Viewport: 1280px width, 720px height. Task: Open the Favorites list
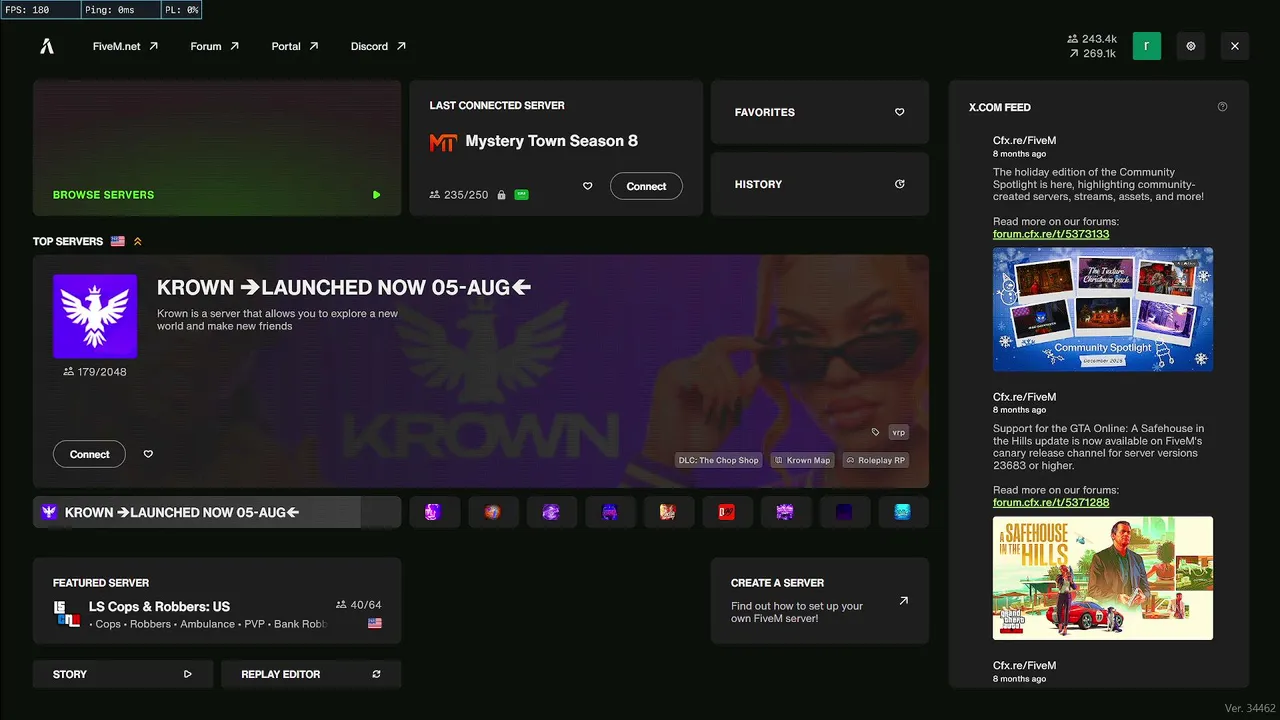[x=820, y=112]
